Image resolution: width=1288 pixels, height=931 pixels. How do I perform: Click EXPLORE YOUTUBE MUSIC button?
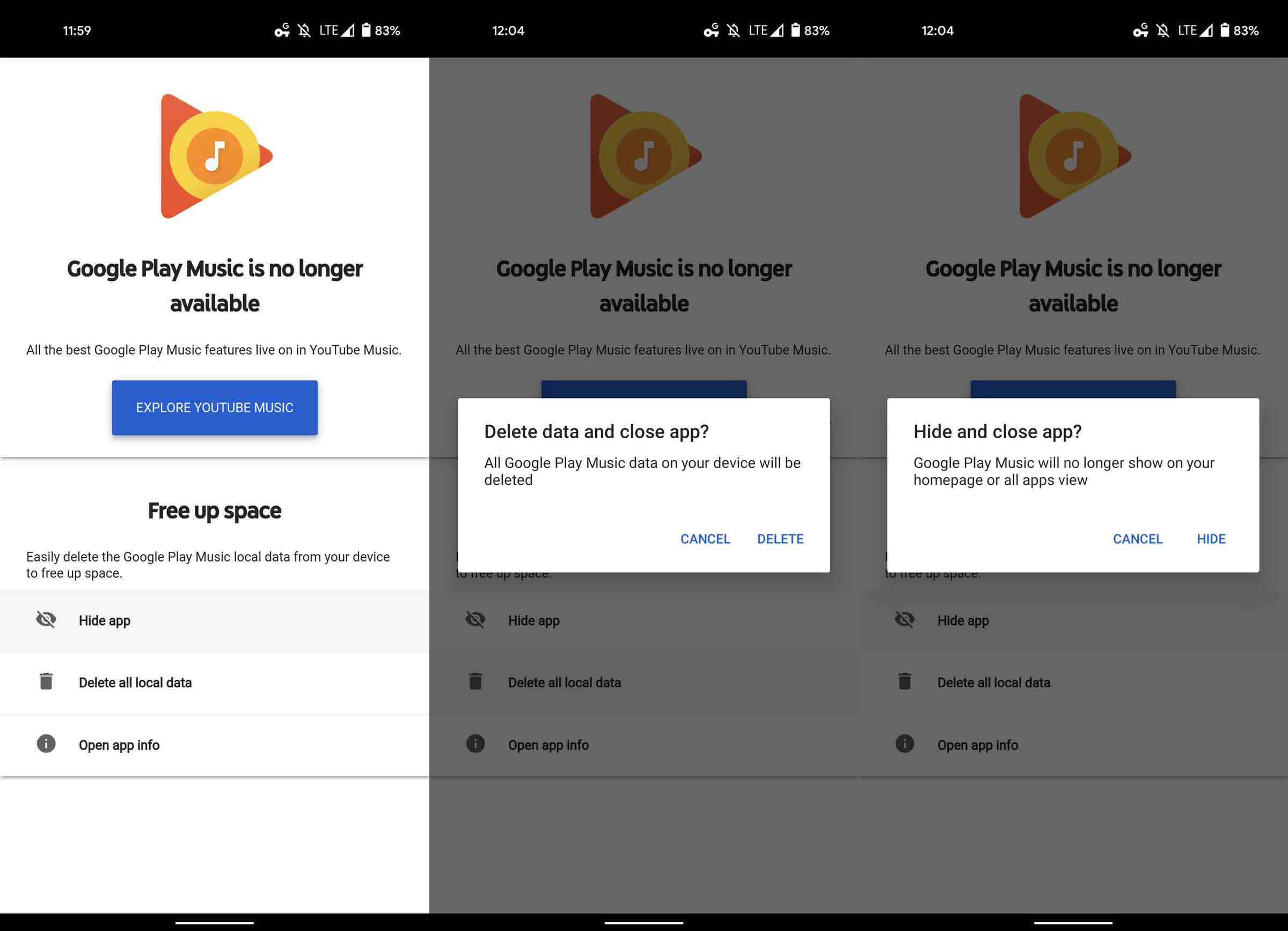click(x=214, y=407)
